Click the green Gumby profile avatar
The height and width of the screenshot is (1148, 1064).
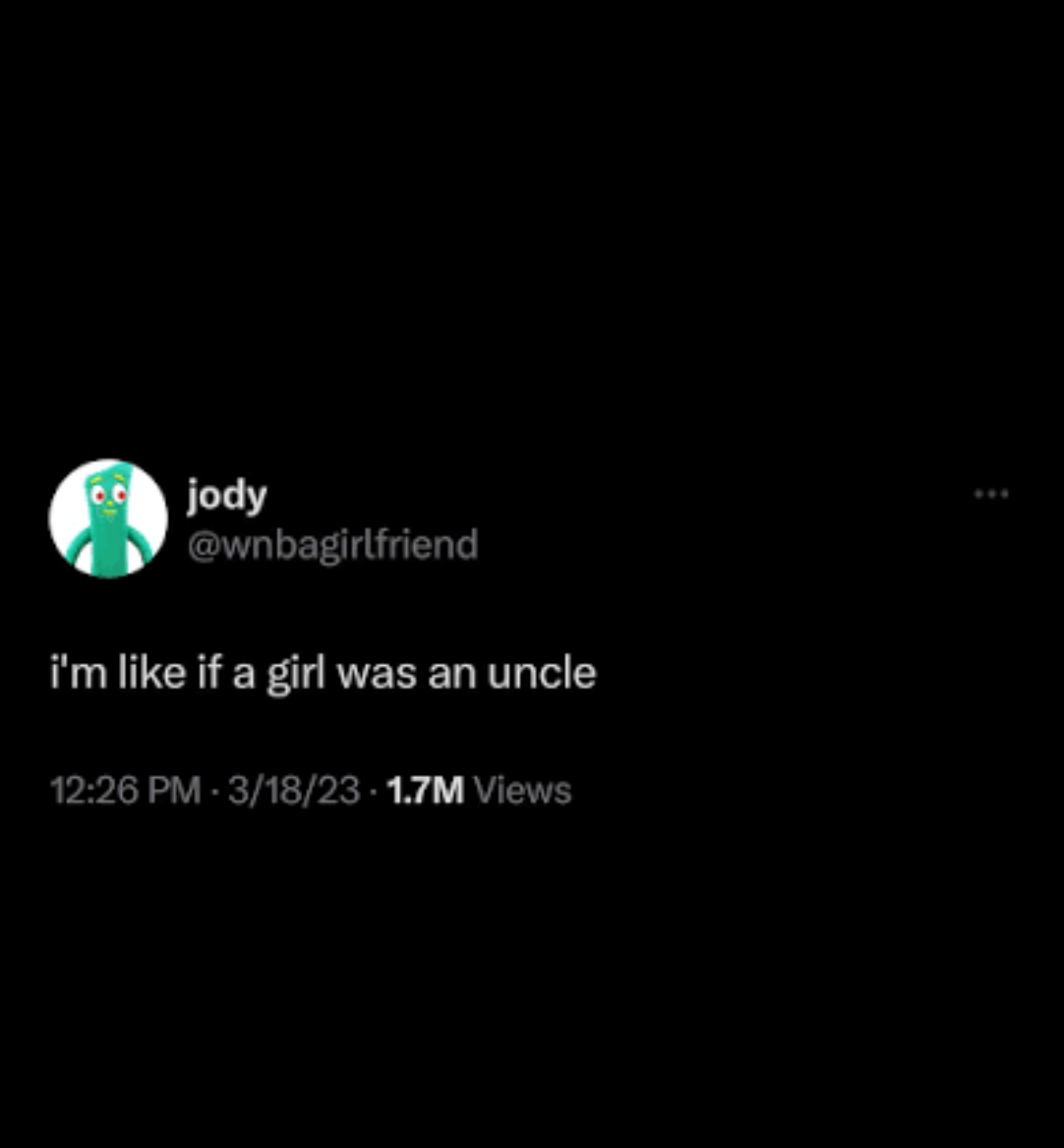click(x=108, y=518)
